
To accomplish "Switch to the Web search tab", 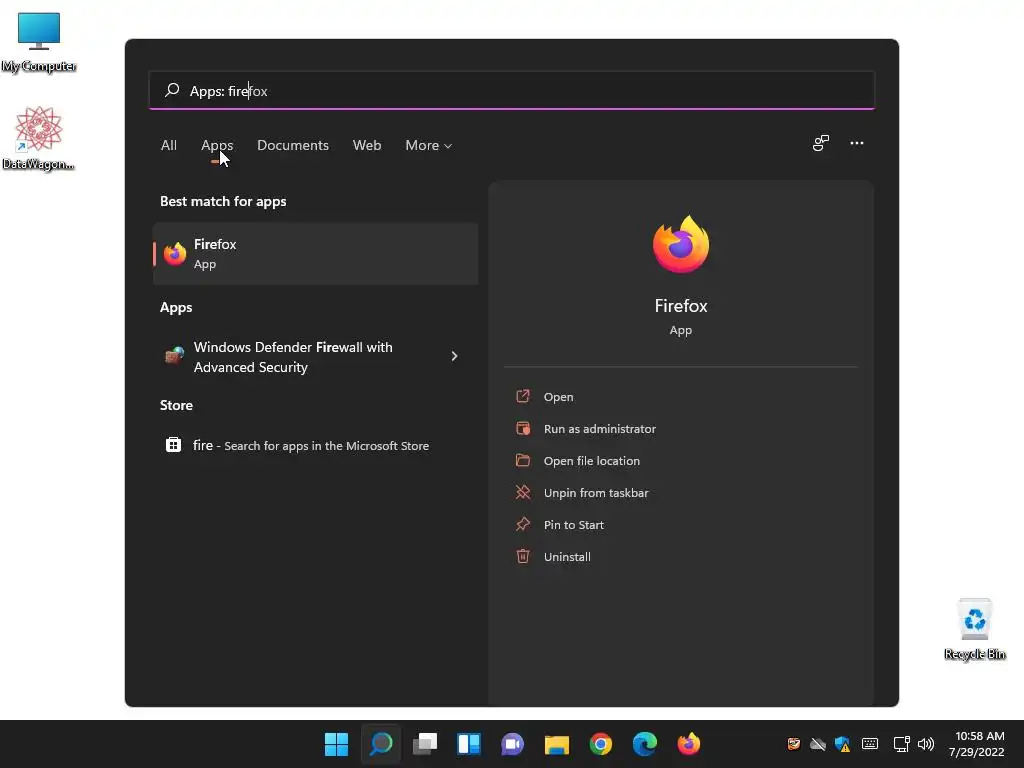I will tap(367, 145).
